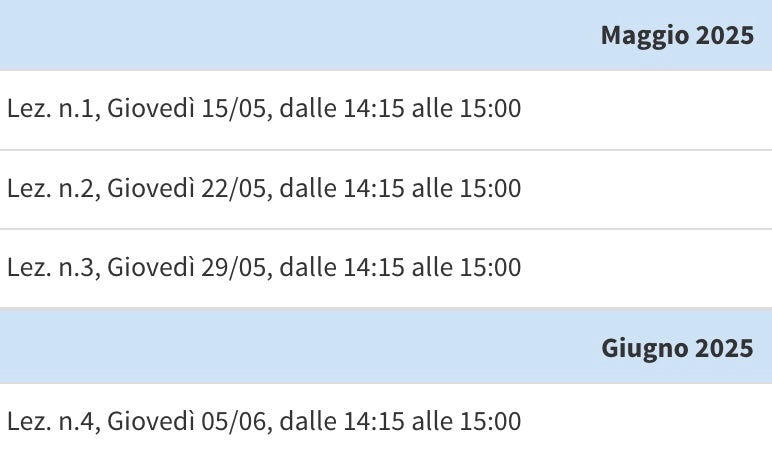Click the 15:00 end time of lesson 1
The image size is (772, 460).
pos(490,108)
